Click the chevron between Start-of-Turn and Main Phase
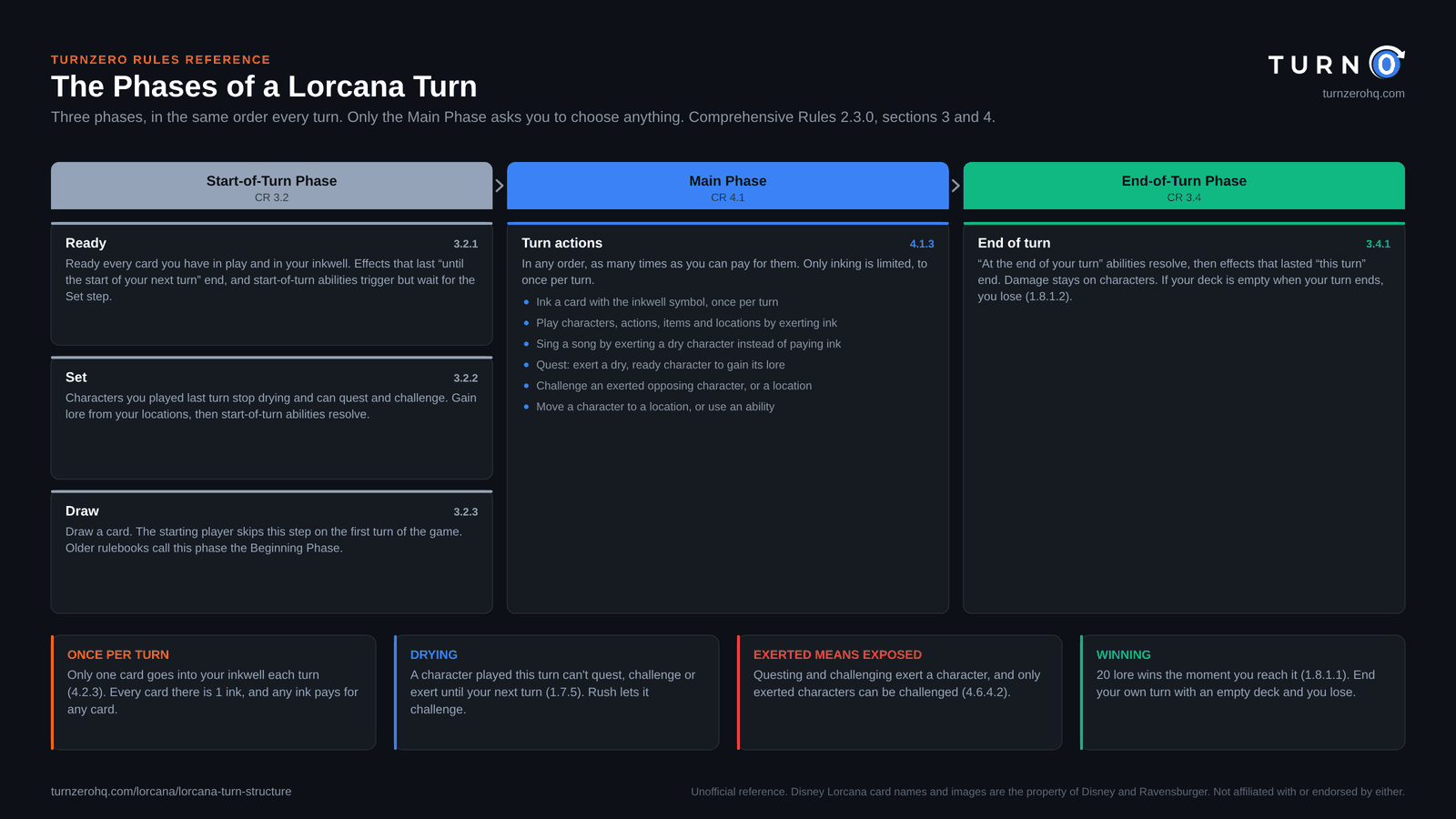The height and width of the screenshot is (819, 1456). click(x=500, y=186)
